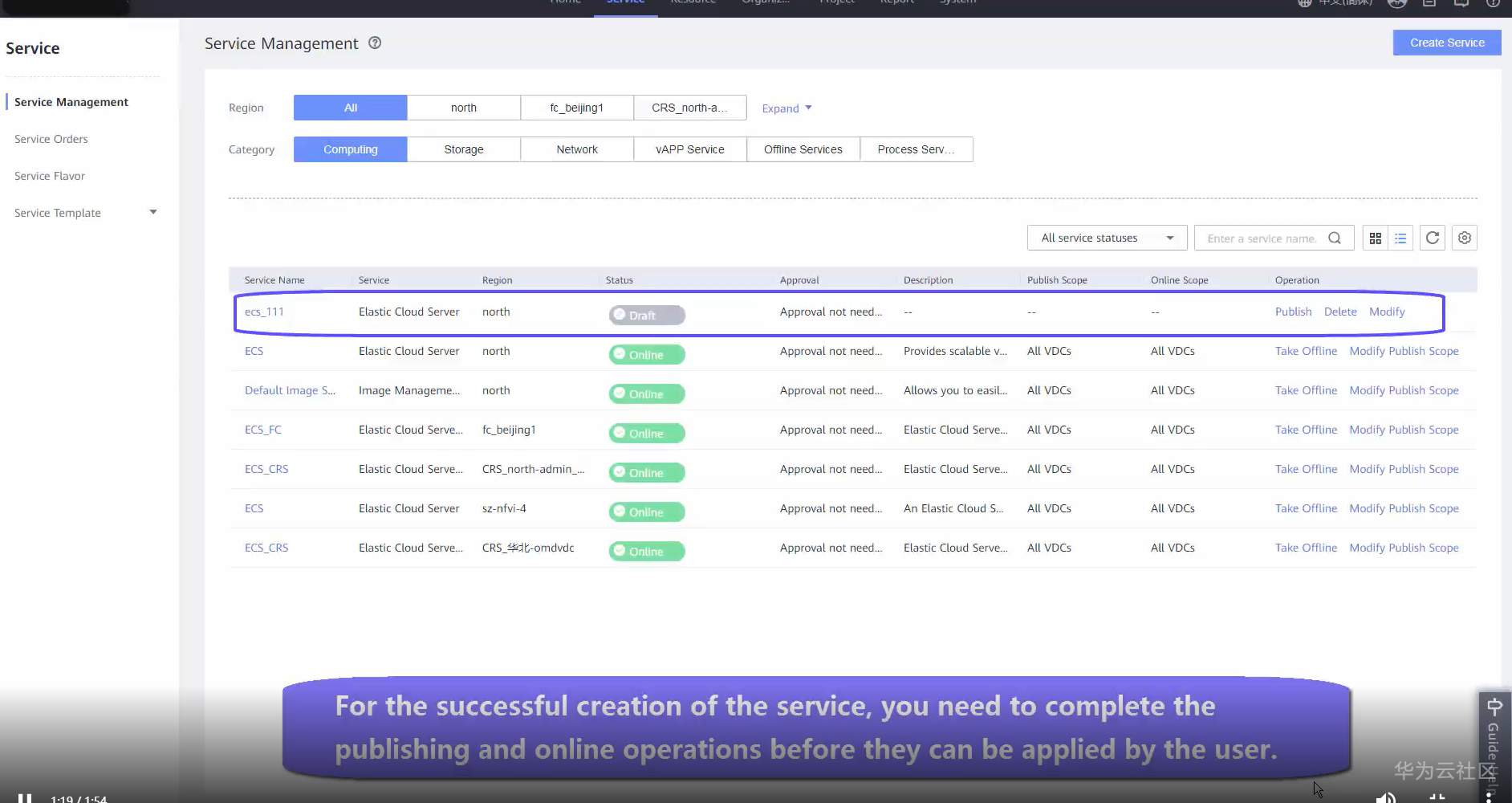Take Default Image service offline
The image size is (1512, 803).
pos(1306,390)
